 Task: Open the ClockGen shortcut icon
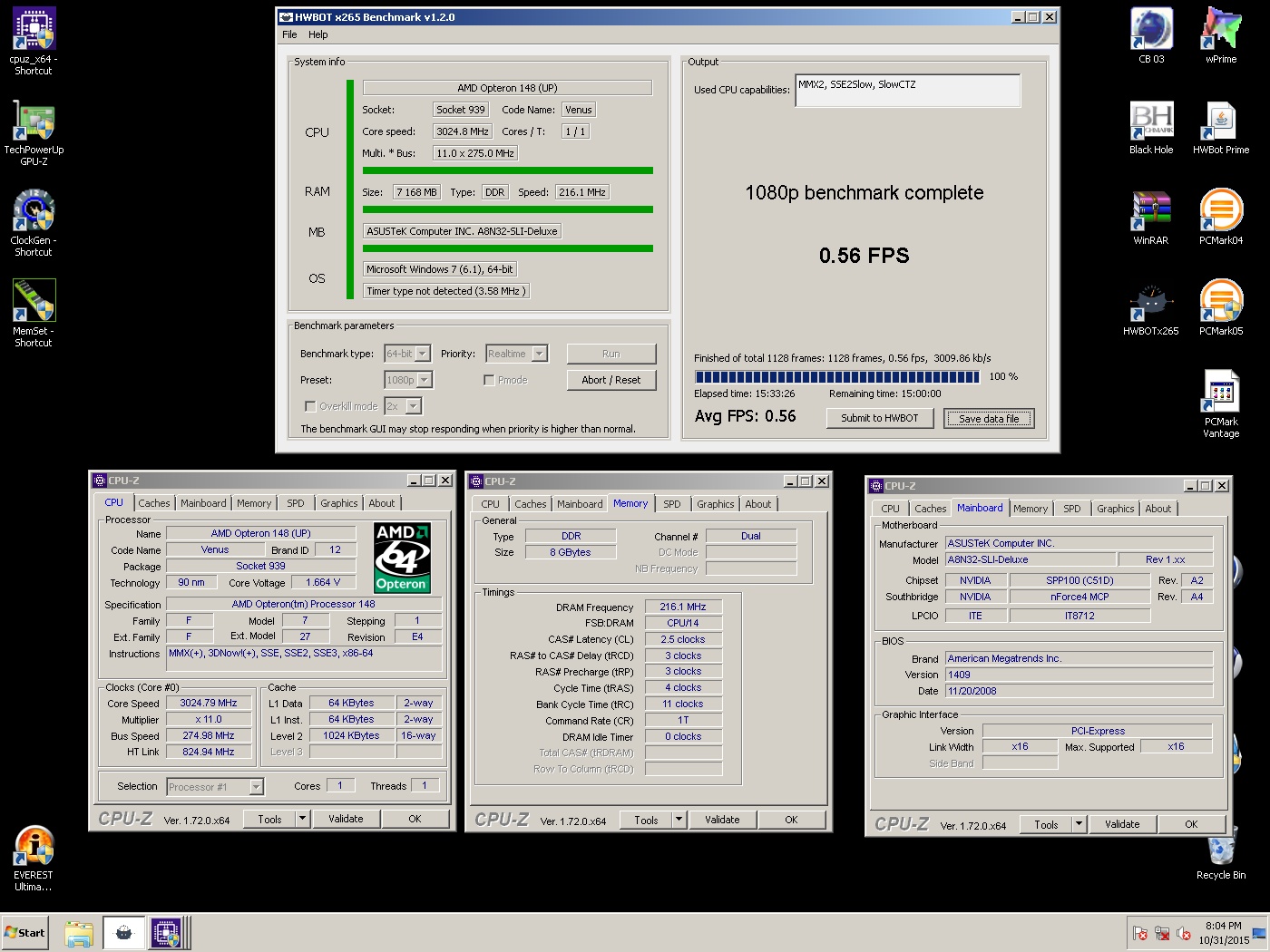click(x=34, y=223)
